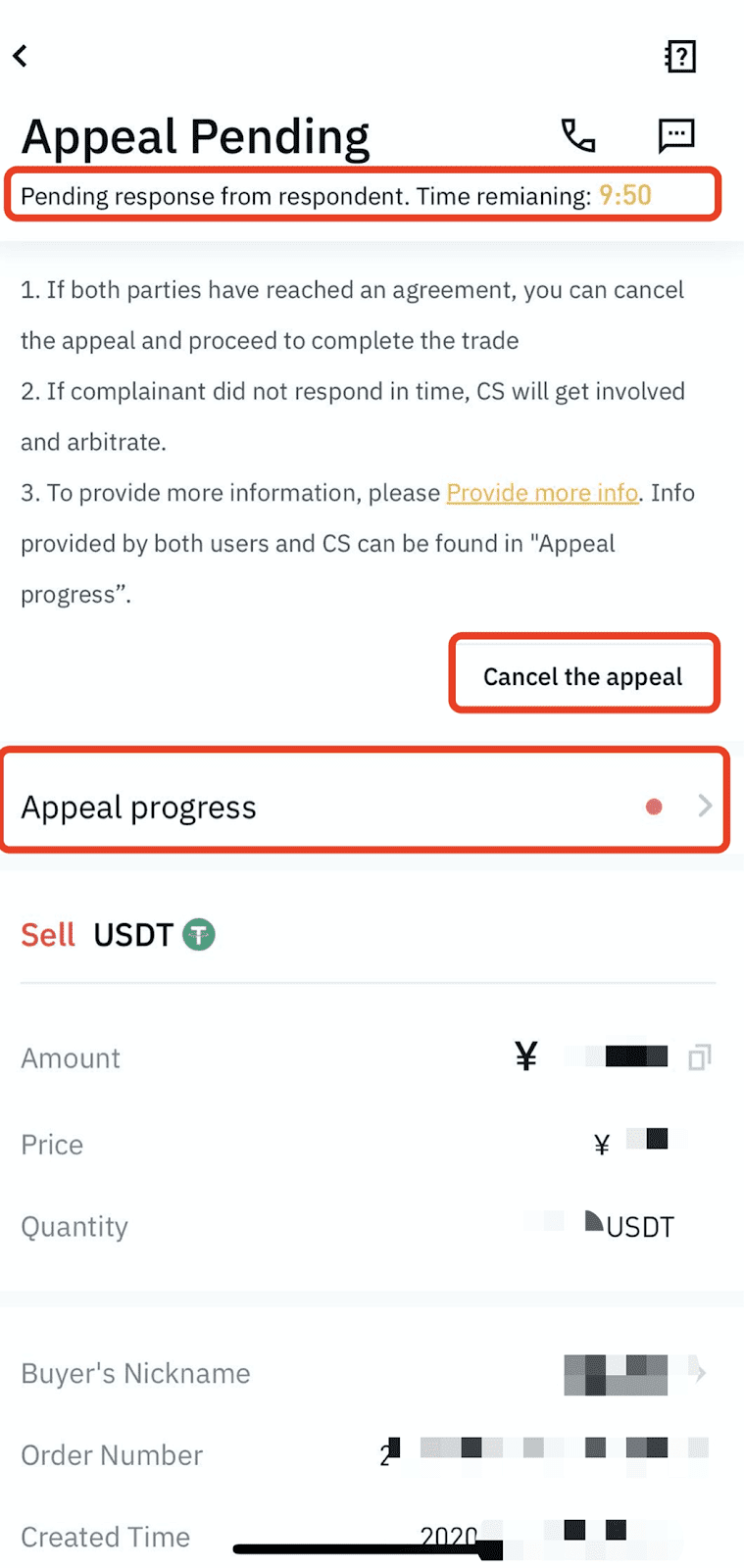This screenshot has width=744, height=1568.
Task: Call the counterparty via phone icon
Action: (x=578, y=135)
